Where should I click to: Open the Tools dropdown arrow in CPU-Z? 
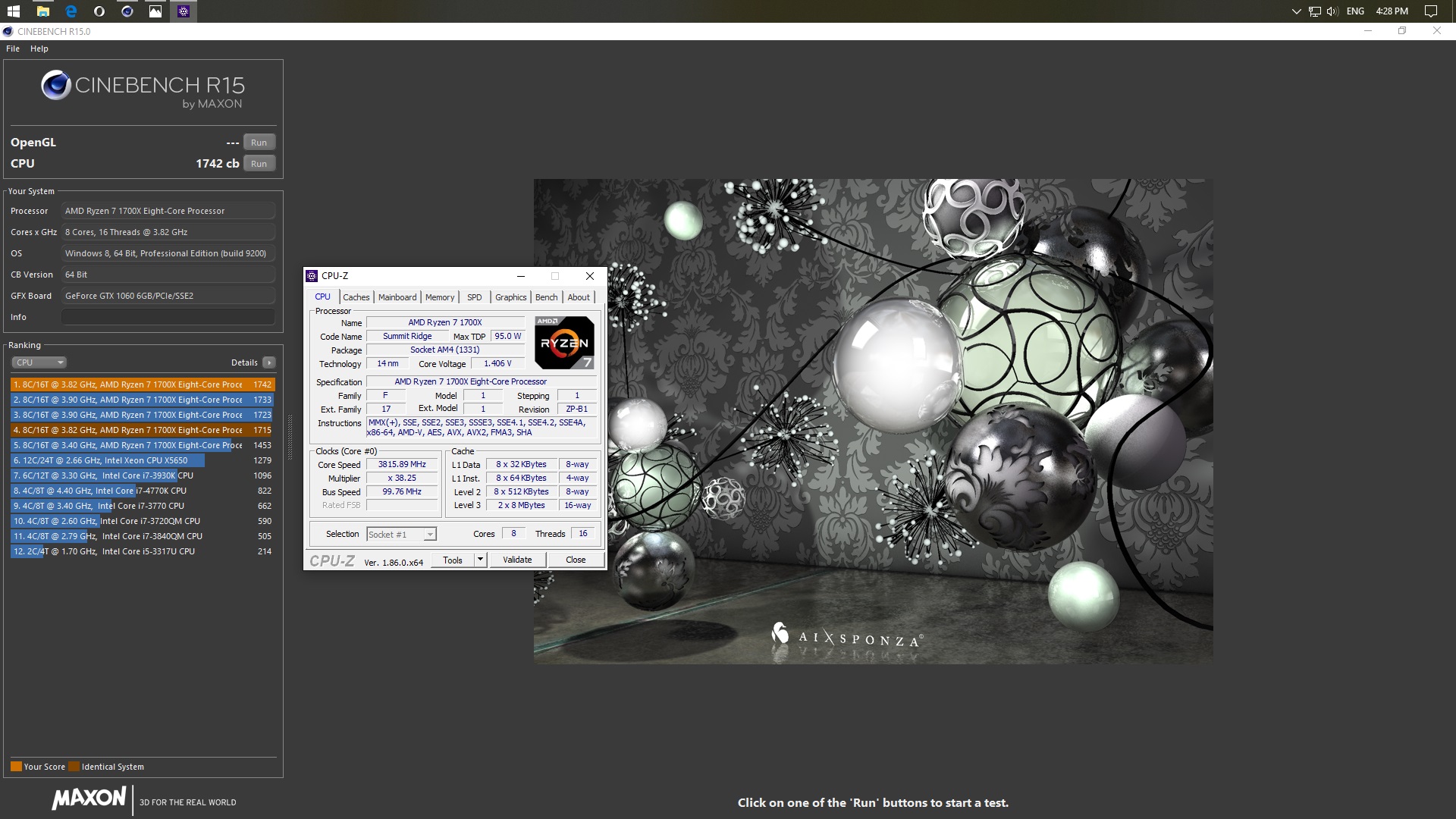coord(480,560)
